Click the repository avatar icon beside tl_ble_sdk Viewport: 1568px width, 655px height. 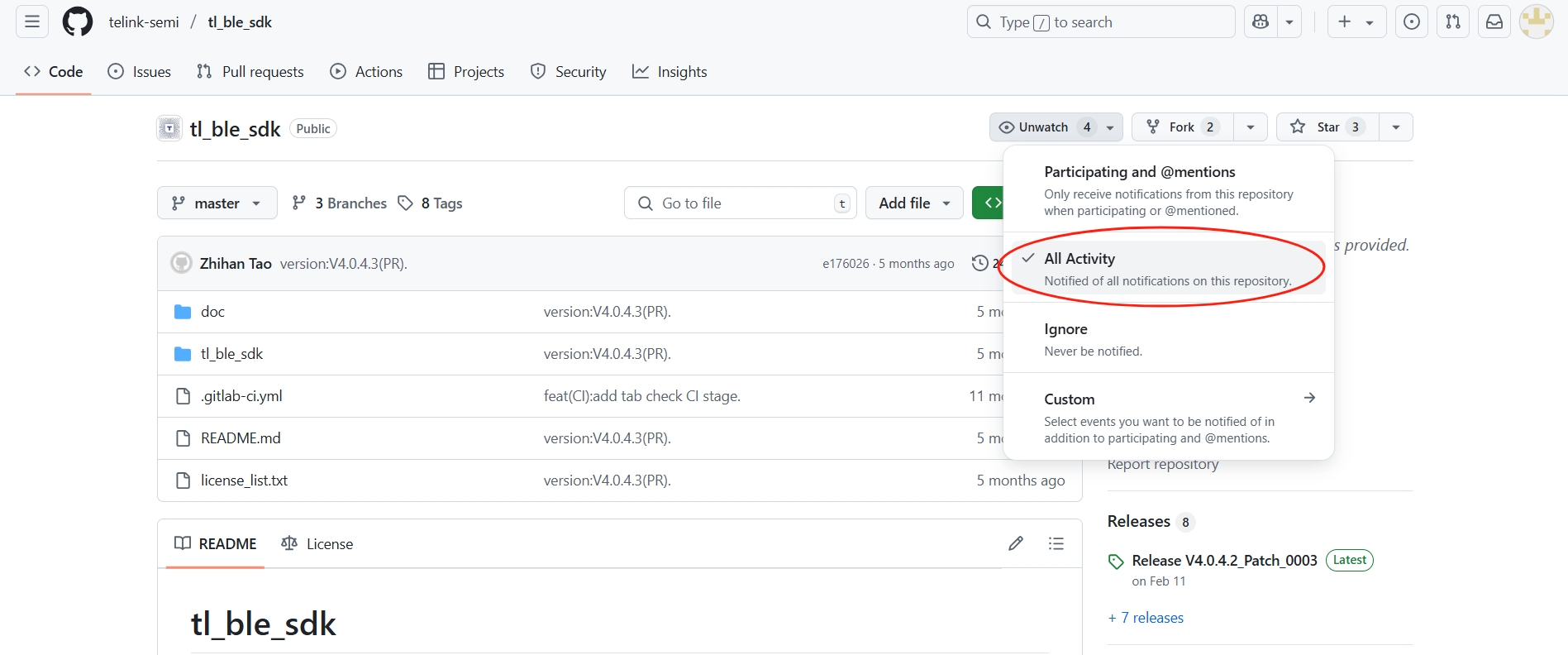pos(169,128)
